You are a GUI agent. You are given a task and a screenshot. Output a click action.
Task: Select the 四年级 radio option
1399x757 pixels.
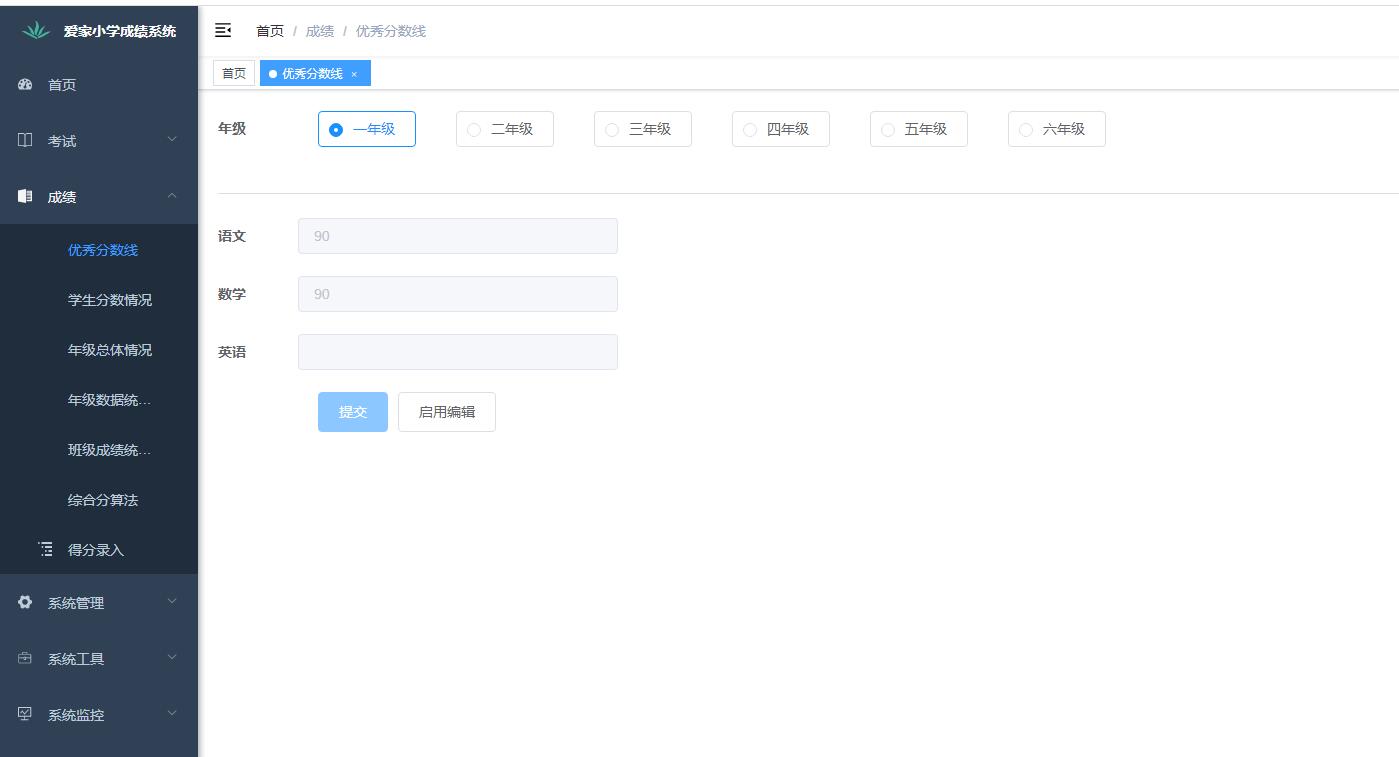[x=750, y=130]
